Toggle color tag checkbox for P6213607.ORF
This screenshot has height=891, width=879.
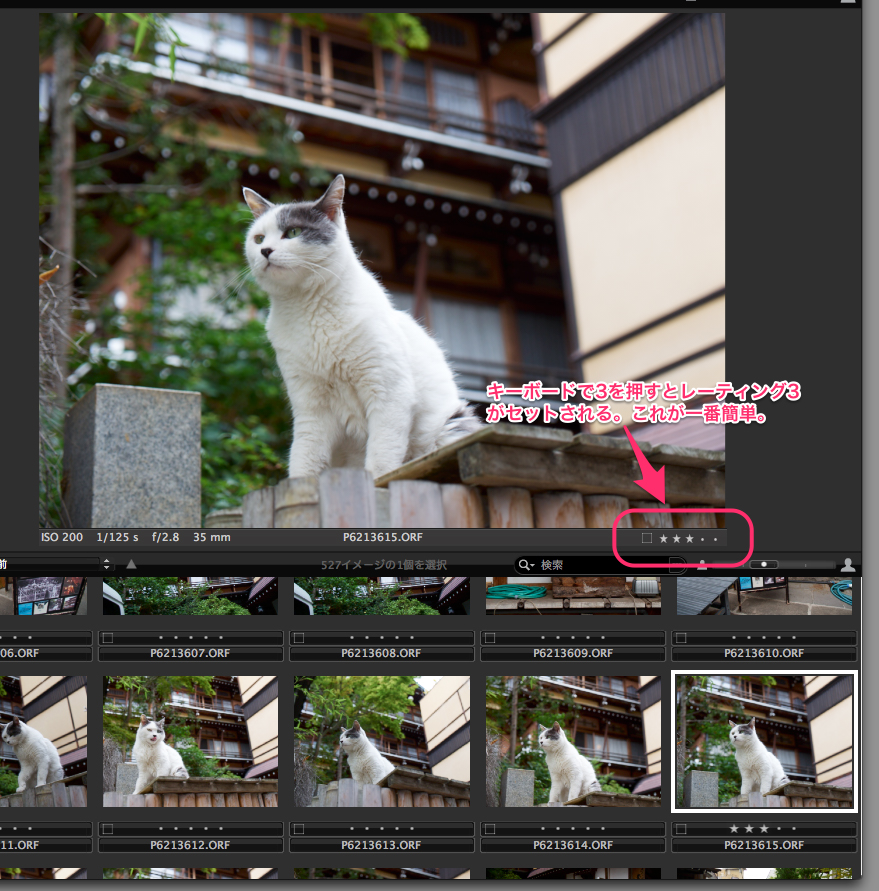108,637
